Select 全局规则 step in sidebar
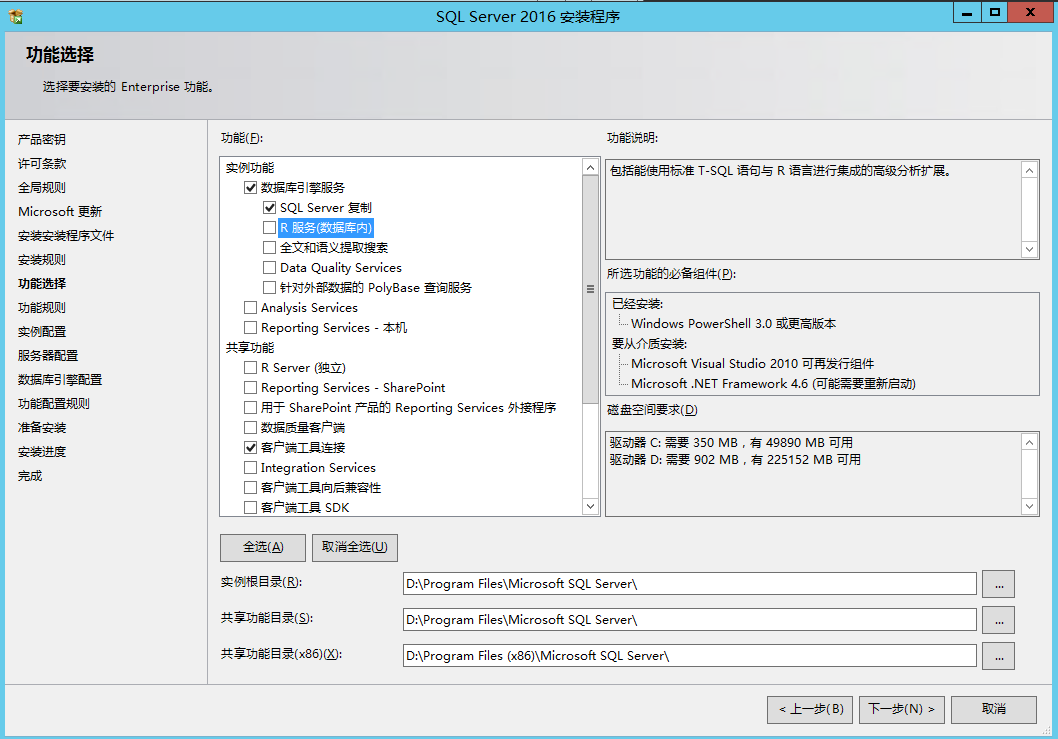Image resolution: width=1058 pixels, height=739 pixels. coord(42,188)
